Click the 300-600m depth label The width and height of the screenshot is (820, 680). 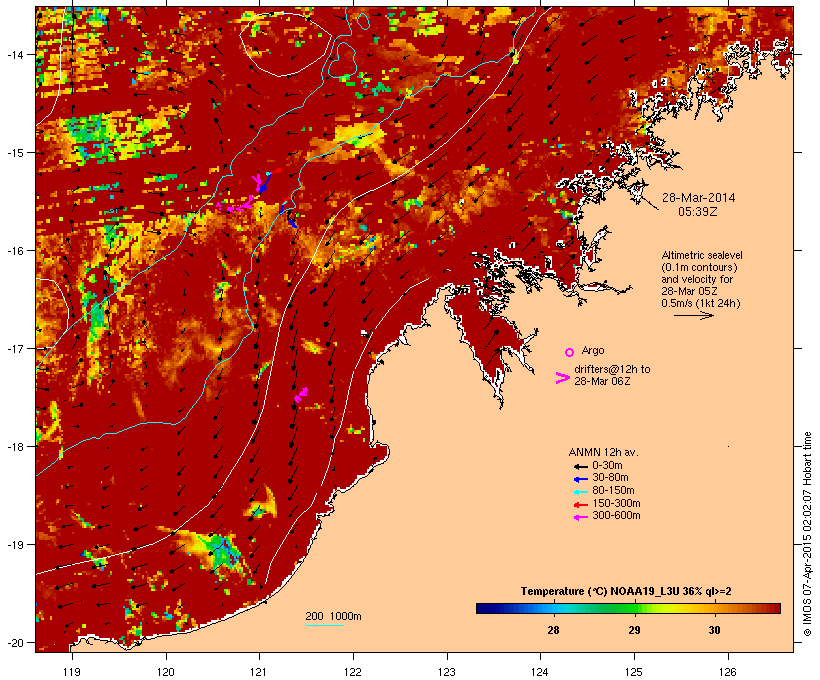coord(616,516)
